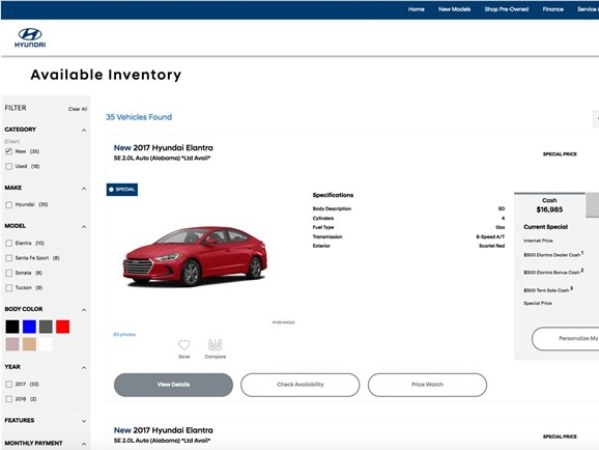Open first New 2017 Hyundai Elantra title
This screenshot has width=599, height=450.
[164, 148]
